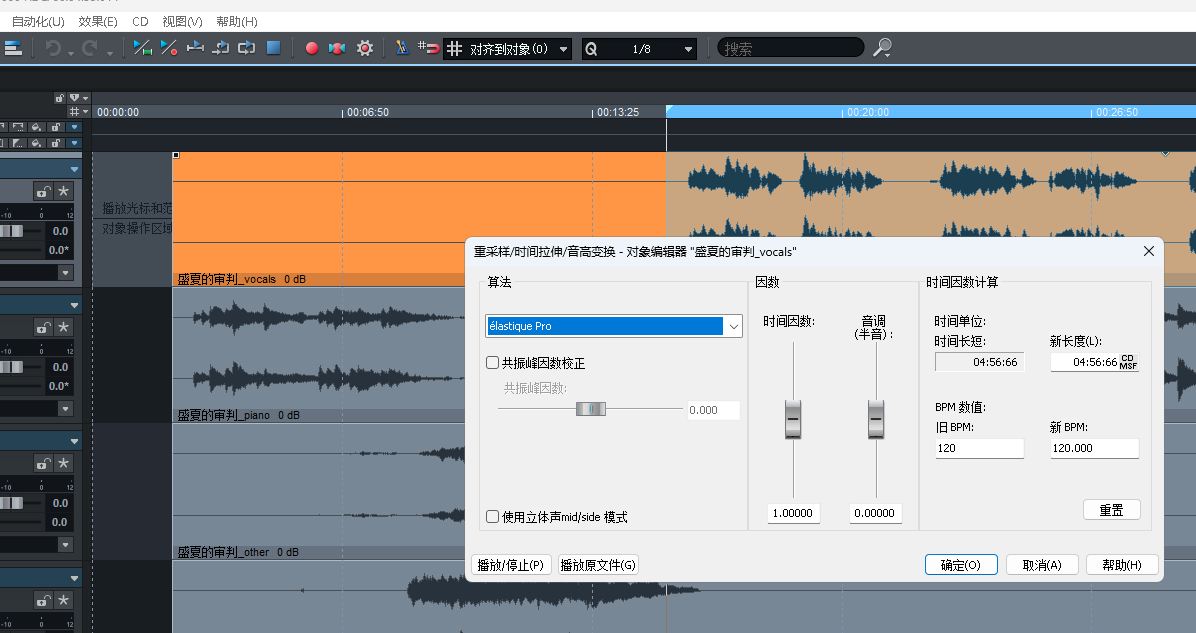Screen dimensions: 1196x633
Task: Collapse the other track header arrow
Action: [x=74, y=441]
